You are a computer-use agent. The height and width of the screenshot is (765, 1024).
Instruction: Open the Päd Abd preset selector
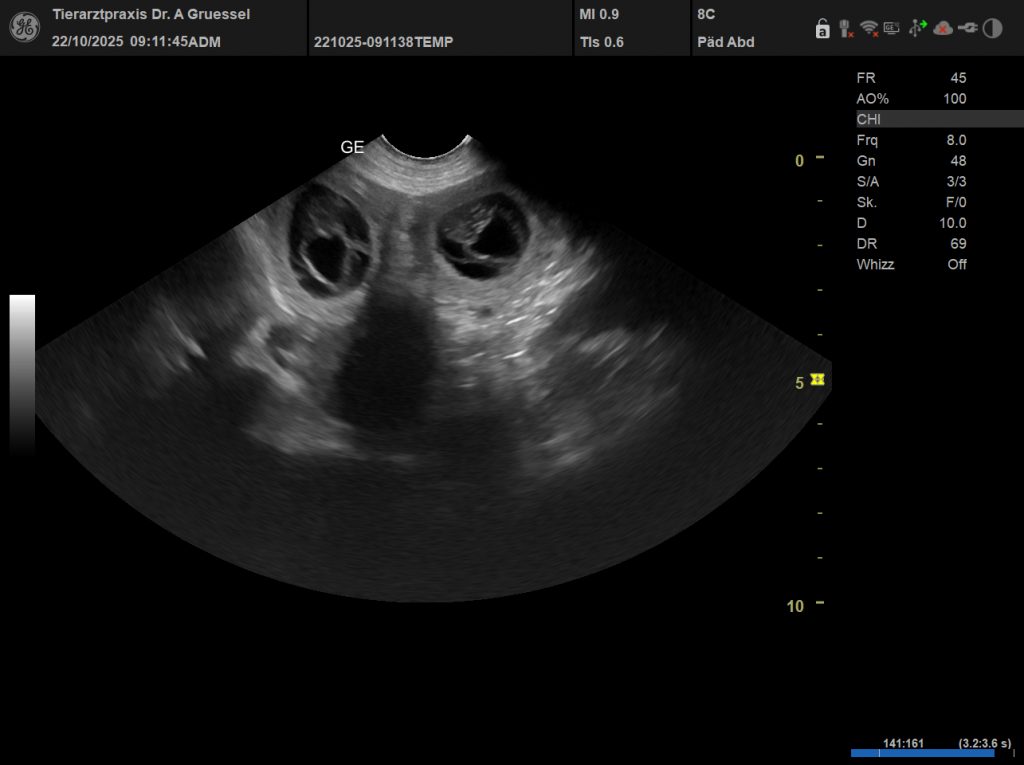click(x=725, y=42)
